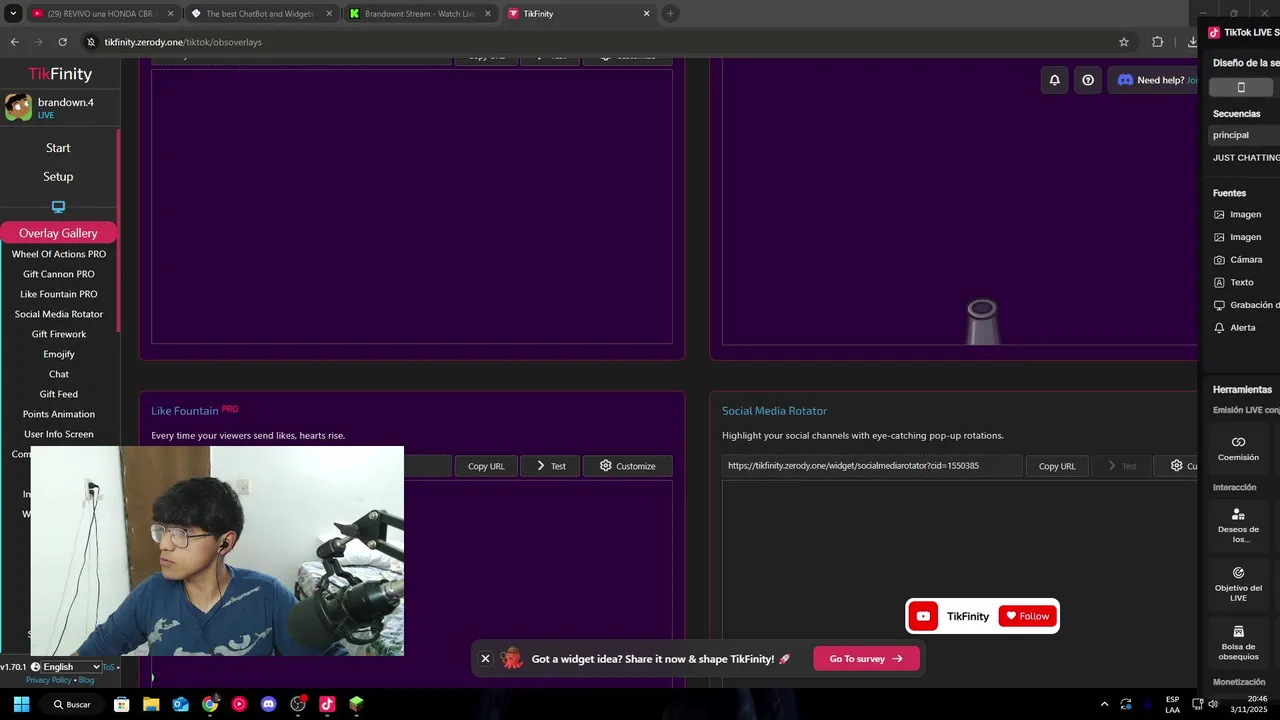Open a new browser tab
The height and width of the screenshot is (720, 1280).
click(x=670, y=14)
